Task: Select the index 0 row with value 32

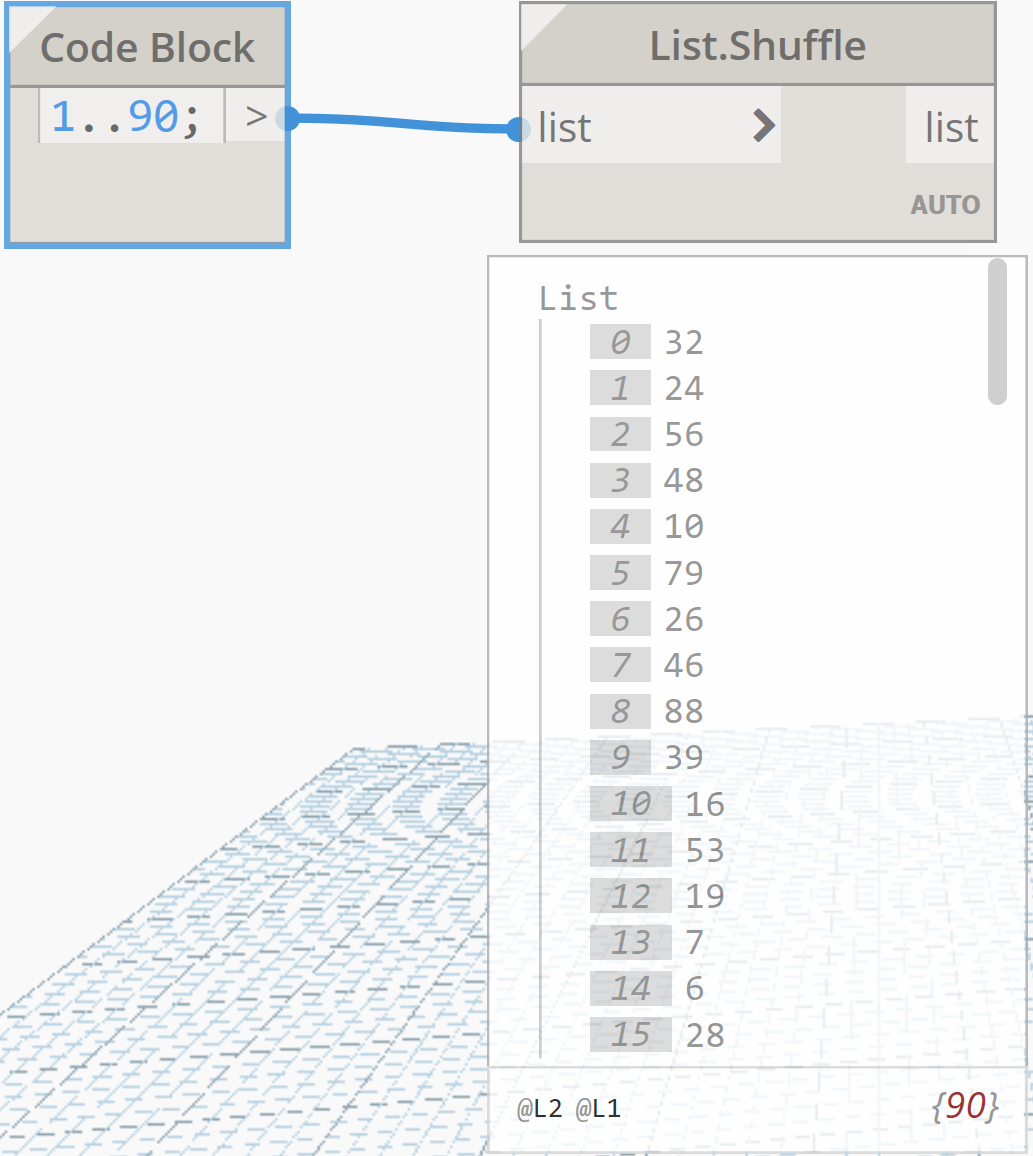Action: (x=647, y=342)
